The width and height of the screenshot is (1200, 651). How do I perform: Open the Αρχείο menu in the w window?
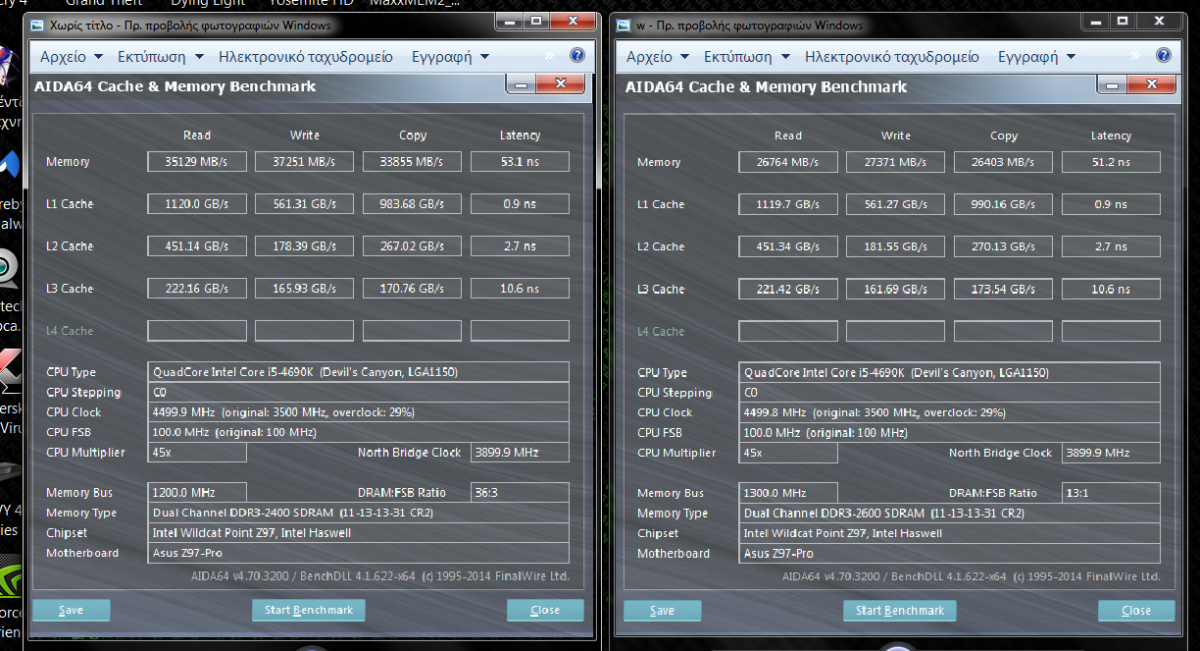[657, 57]
